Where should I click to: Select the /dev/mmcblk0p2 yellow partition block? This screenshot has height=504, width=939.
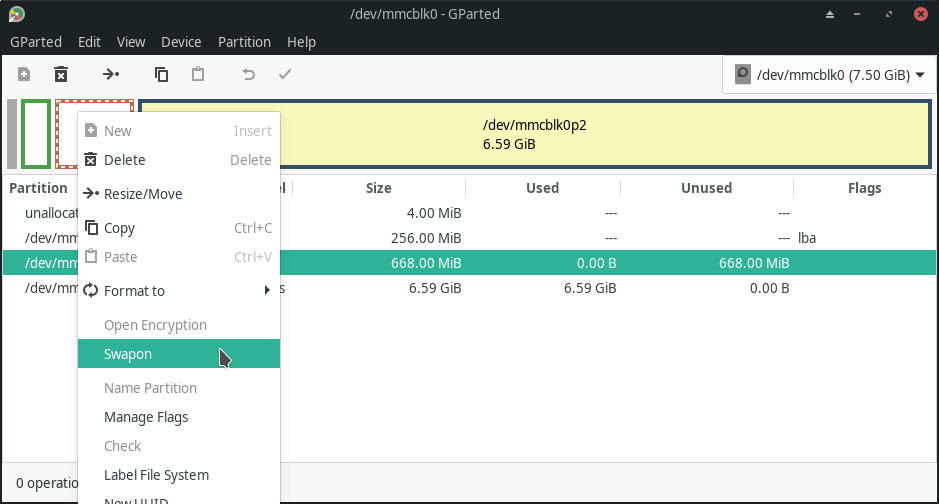[535, 135]
